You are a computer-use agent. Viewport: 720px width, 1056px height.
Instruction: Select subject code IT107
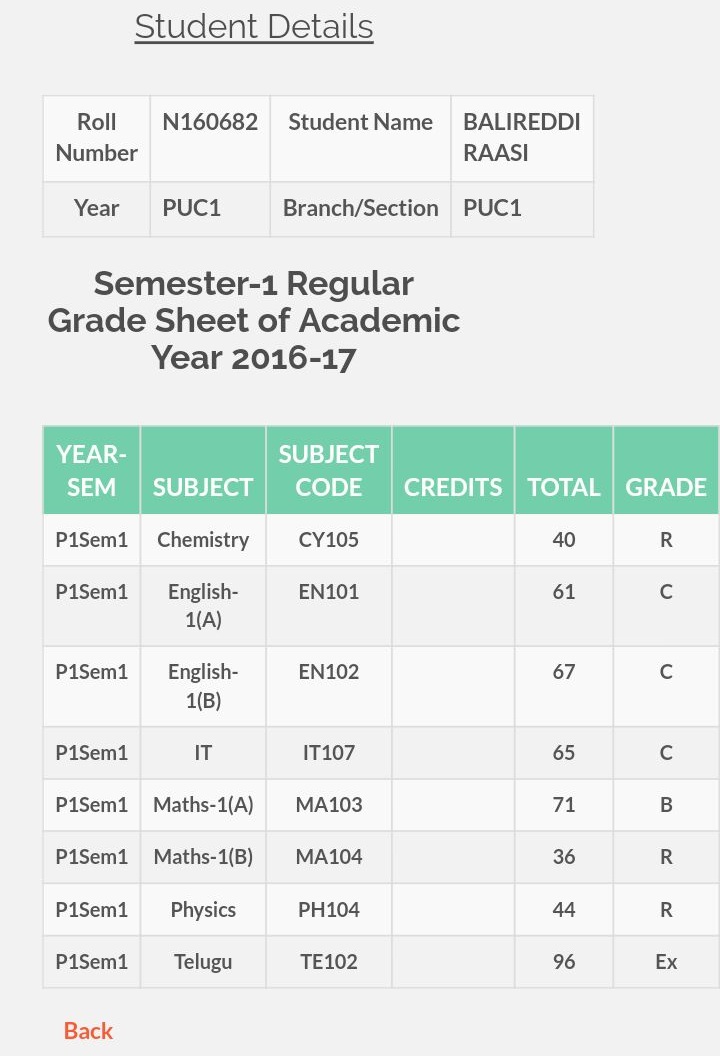(x=329, y=752)
